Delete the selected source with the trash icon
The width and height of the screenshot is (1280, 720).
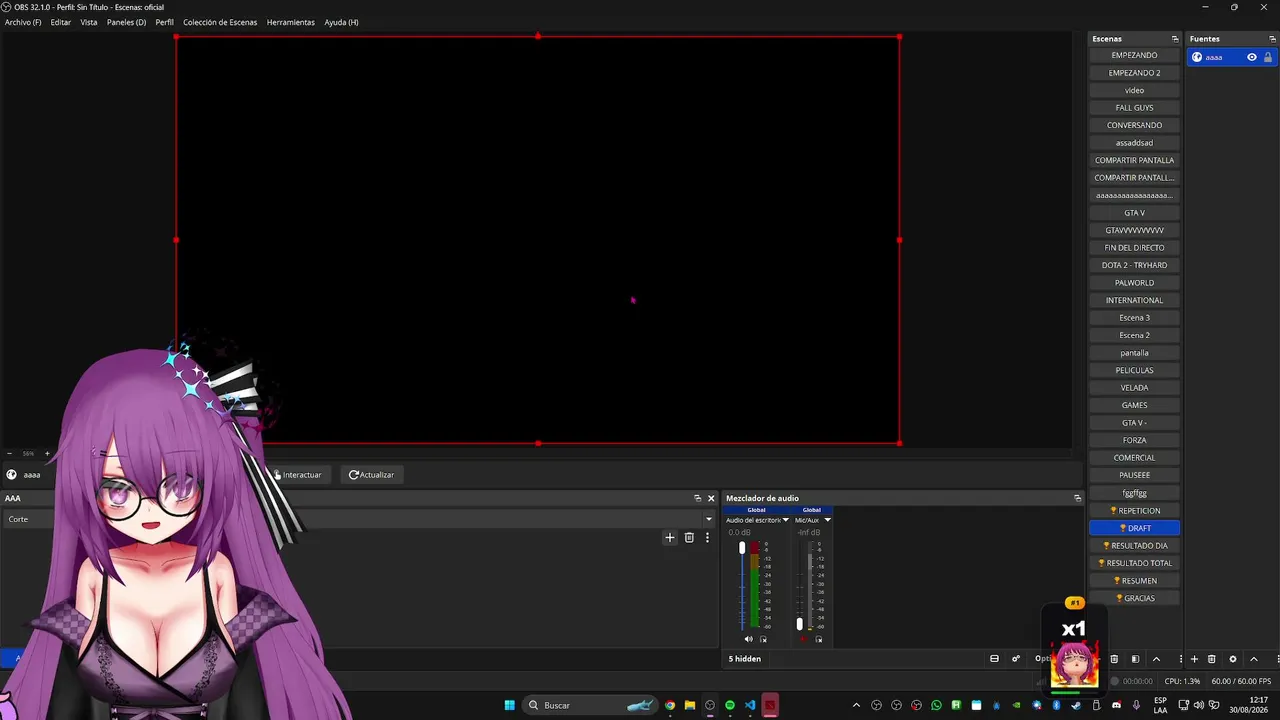coord(1212,659)
